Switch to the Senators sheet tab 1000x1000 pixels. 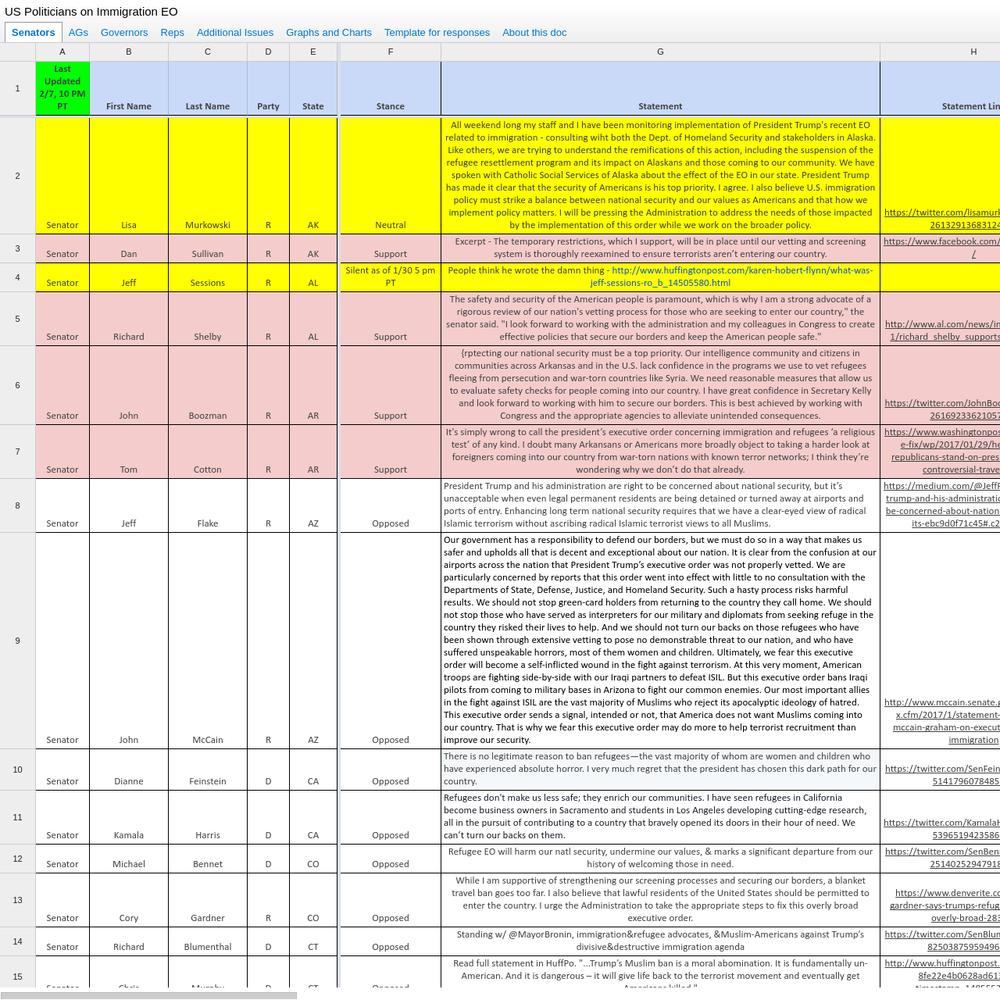click(33, 33)
